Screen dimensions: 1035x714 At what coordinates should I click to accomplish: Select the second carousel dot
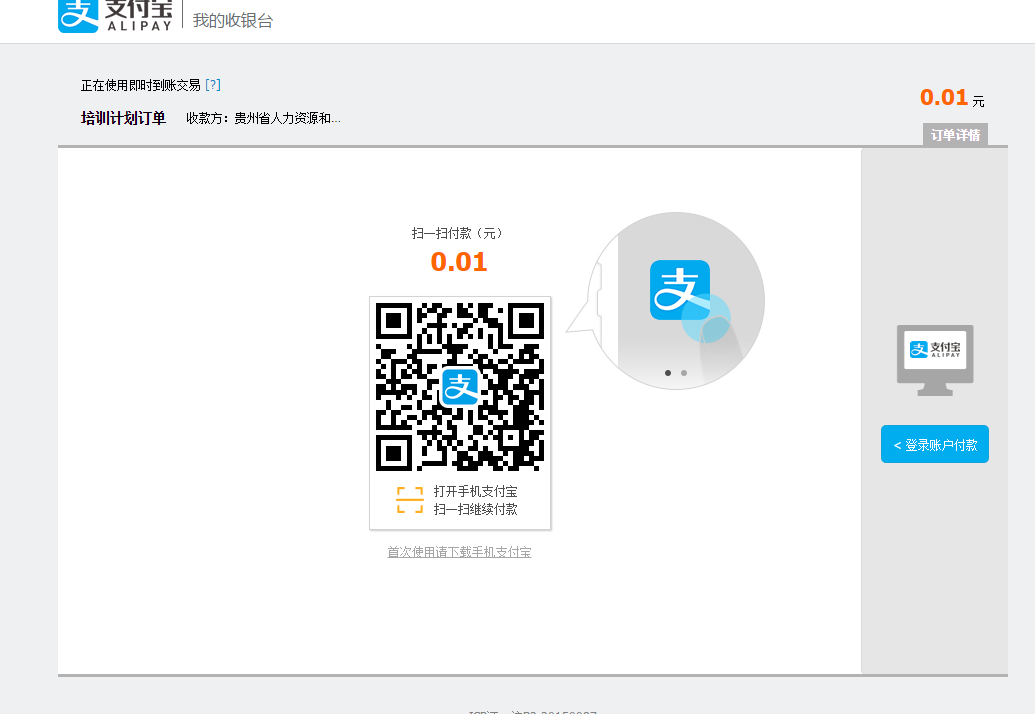pyautogui.click(x=684, y=373)
